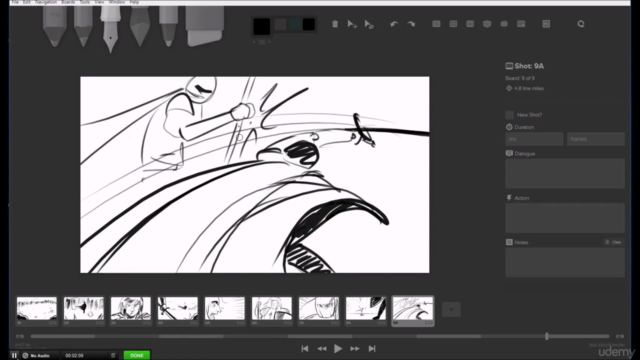Click into the Notes area
The height and width of the screenshot is (360, 640).
[565, 263]
